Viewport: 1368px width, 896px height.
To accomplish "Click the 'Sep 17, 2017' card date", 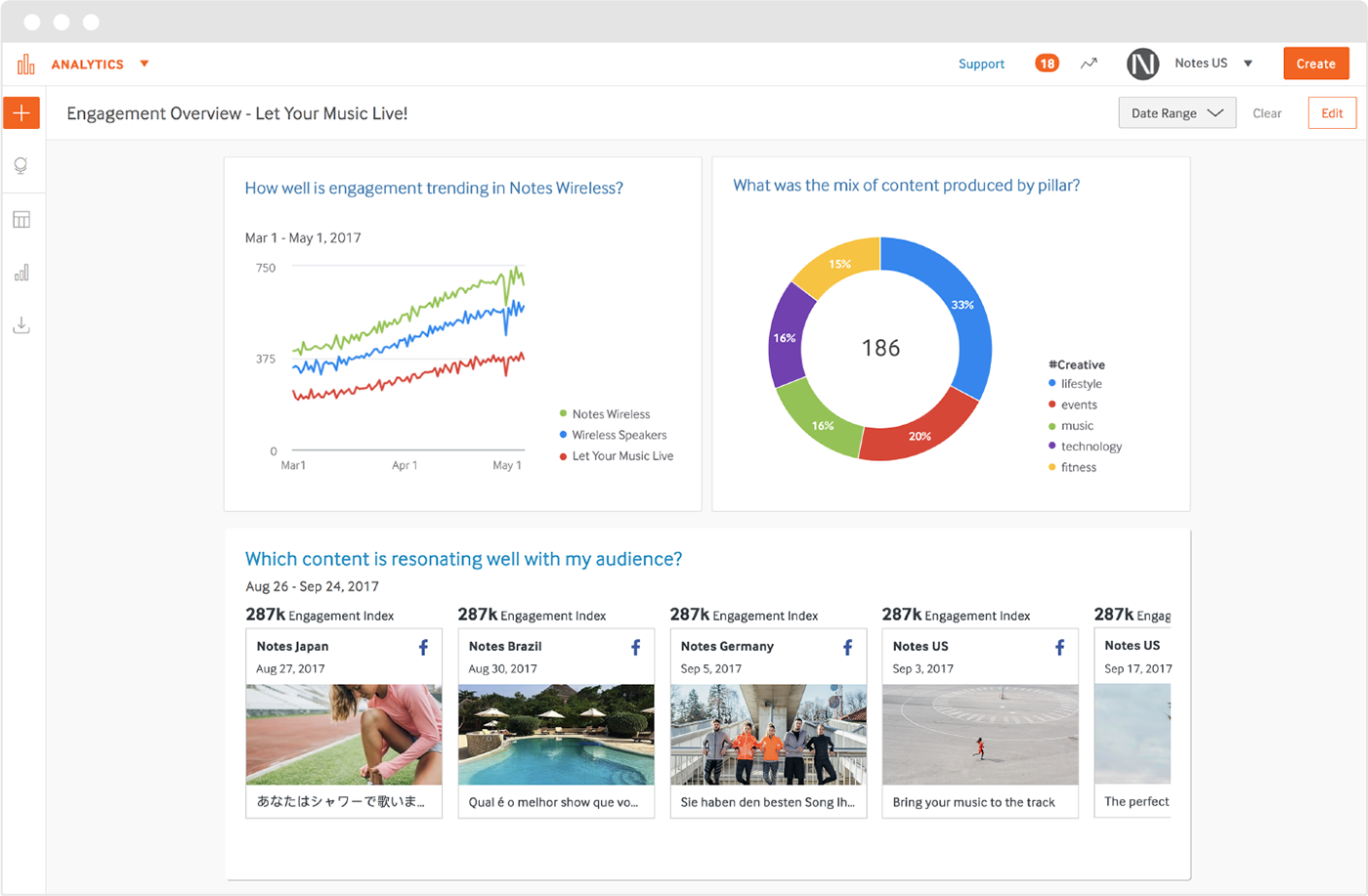I will pyautogui.click(x=1137, y=668).
